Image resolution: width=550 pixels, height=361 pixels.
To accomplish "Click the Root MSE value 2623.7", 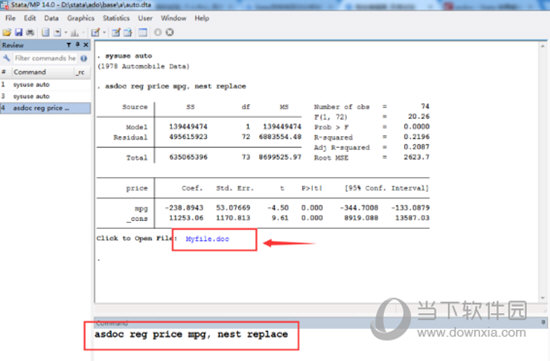I will pos(416,157).
